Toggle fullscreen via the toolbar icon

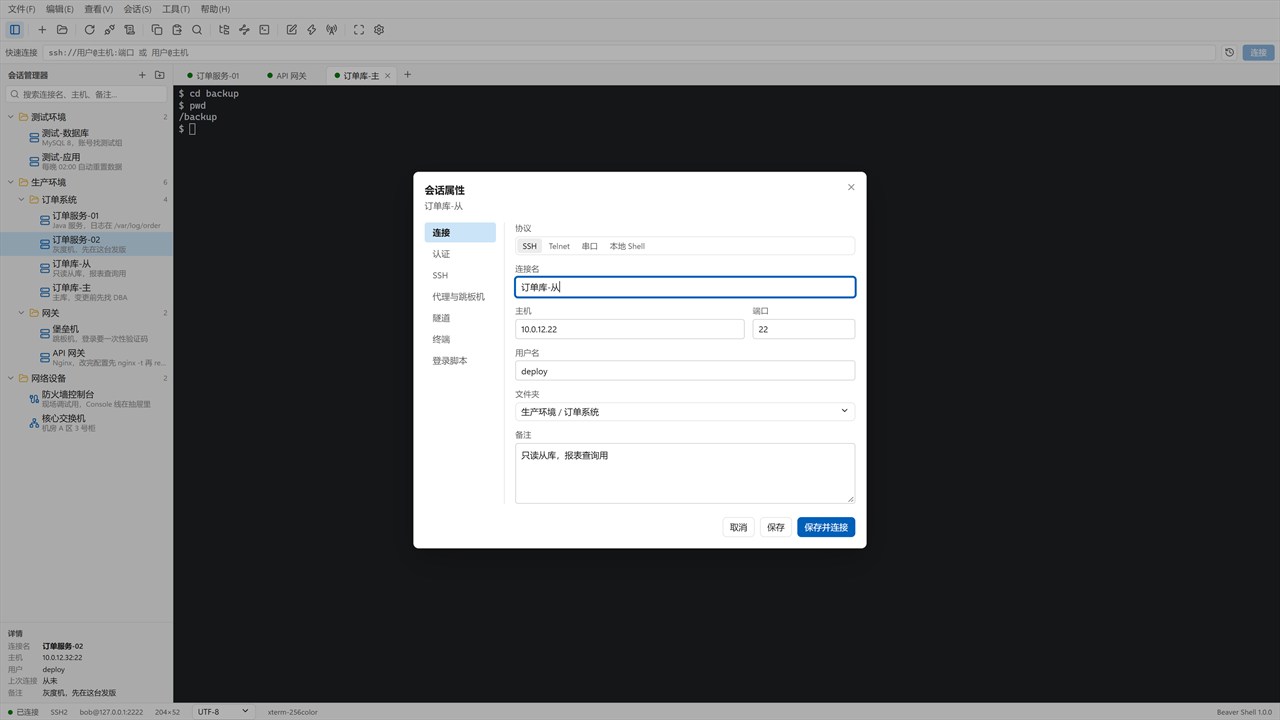tap(359, 30)
